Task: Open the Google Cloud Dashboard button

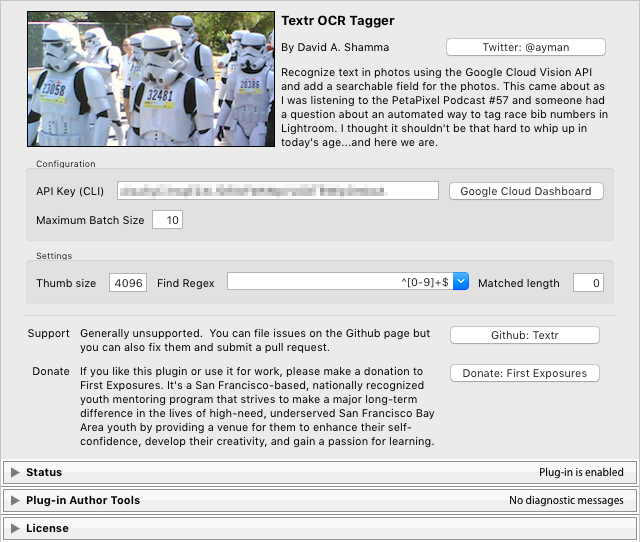Action: (526, 191)
